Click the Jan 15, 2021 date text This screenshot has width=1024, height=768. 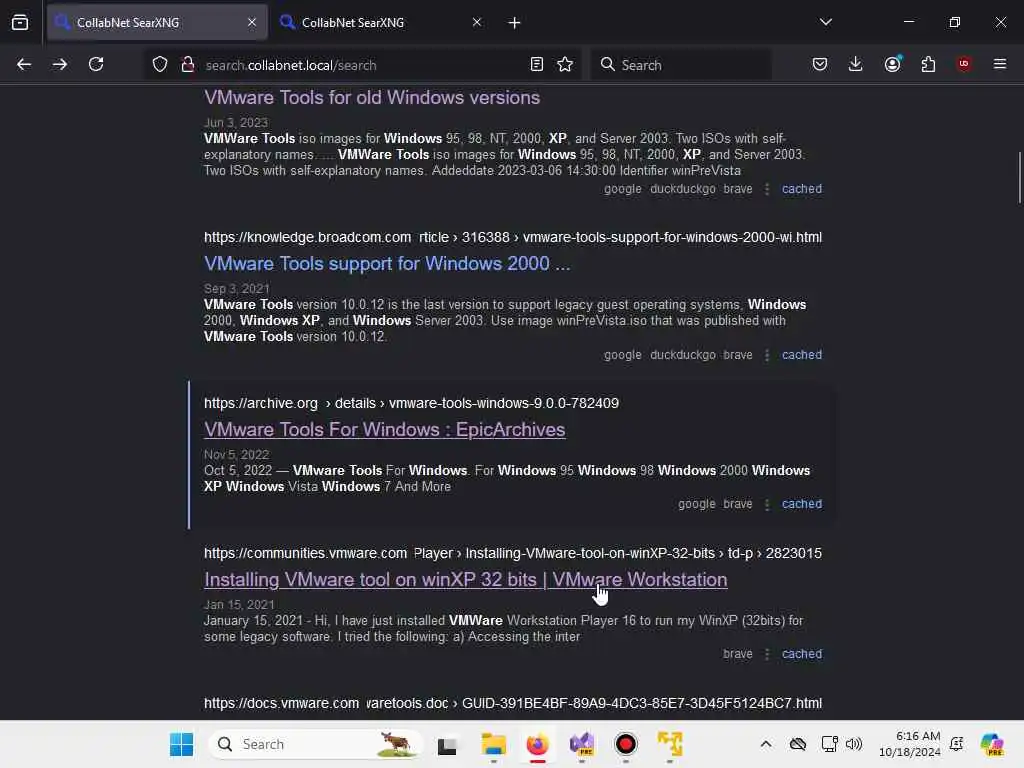click(239, 605)
